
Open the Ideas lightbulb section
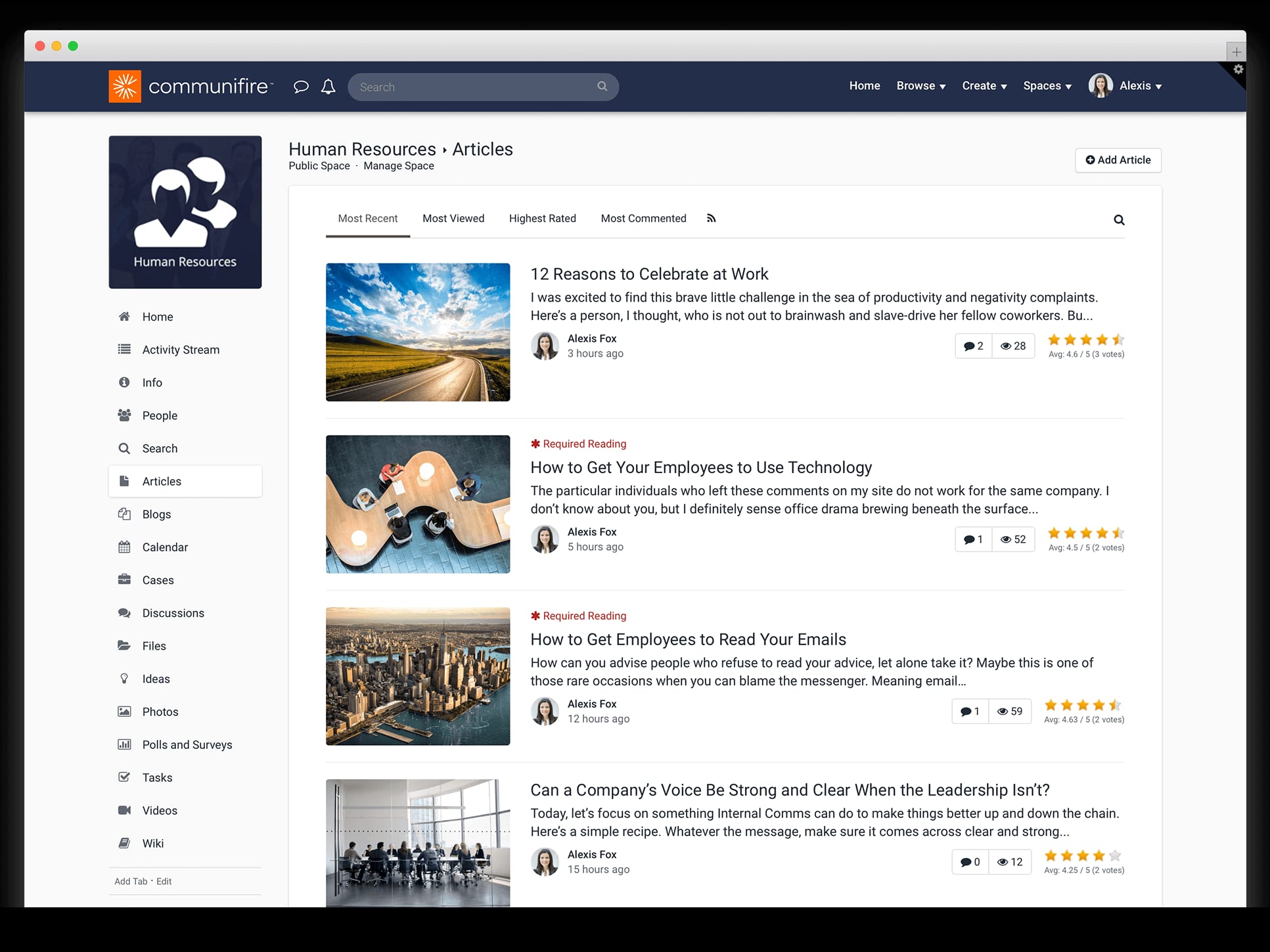pyautogui.click(x=156, y=678)
